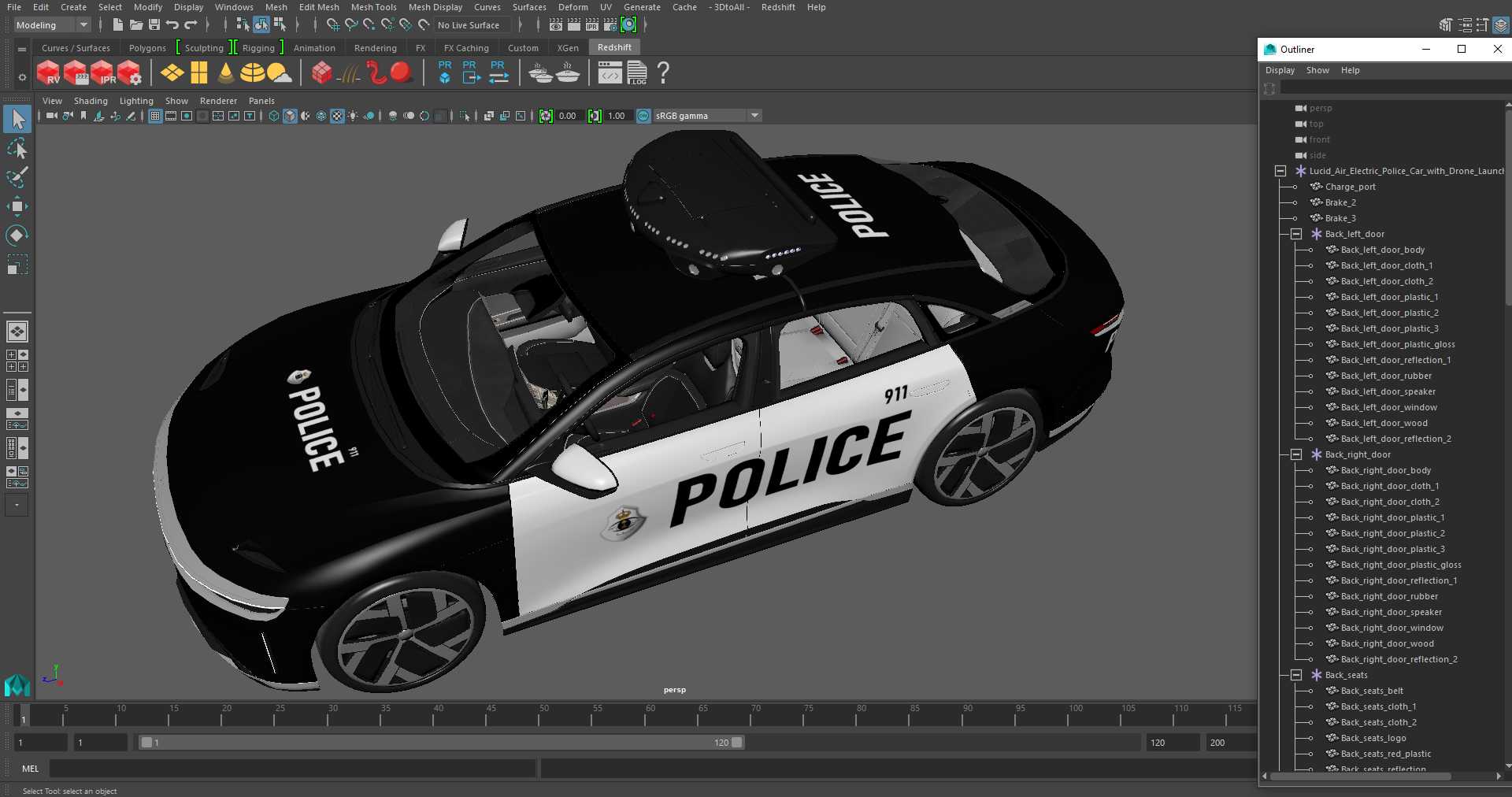Toggle select by object type mode
The image size is (1512, 797).
261,24
